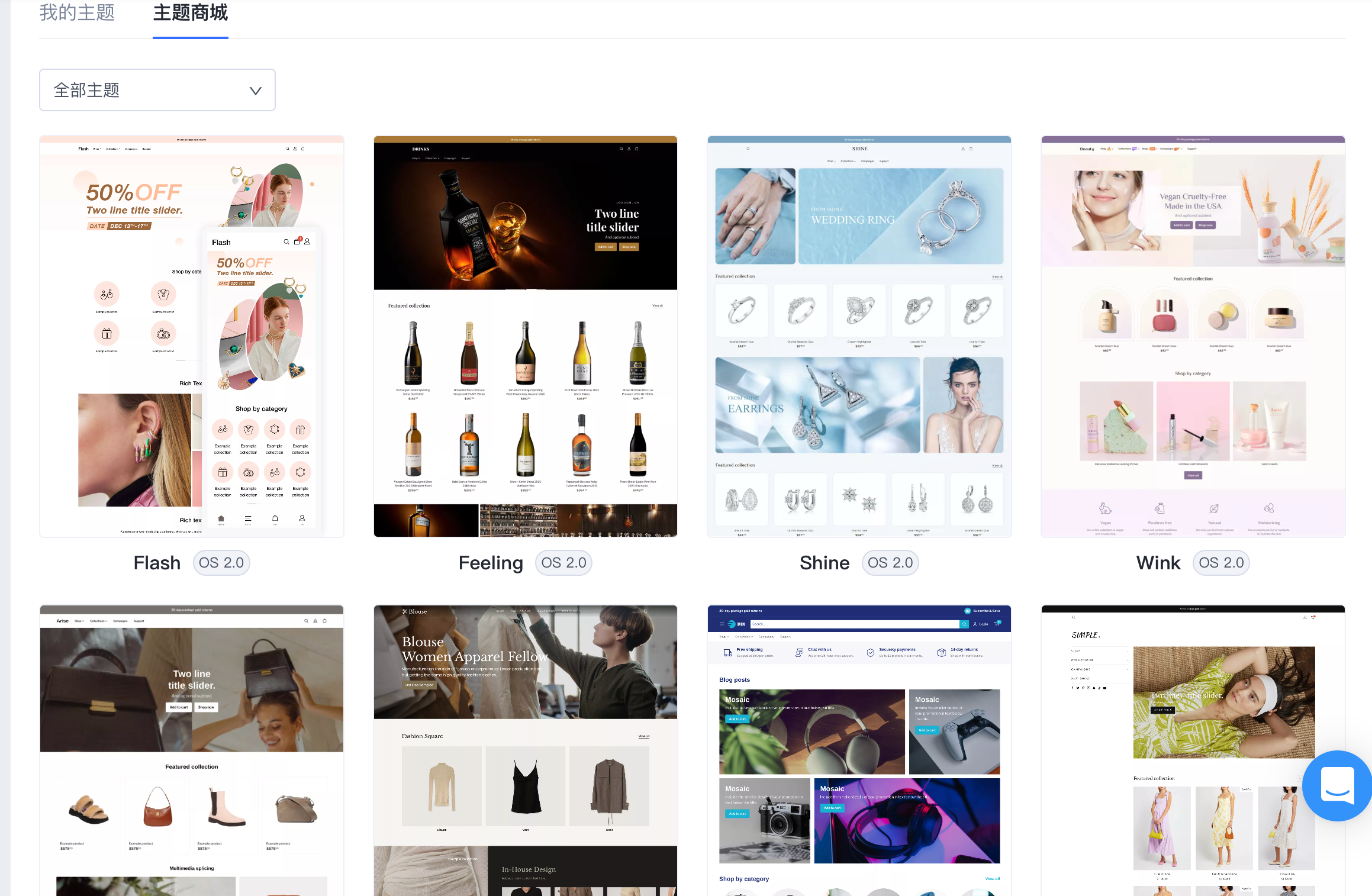Screen dimensions: 1372x896
Task: Click the Feeling theme name
Action: (491, 563)
